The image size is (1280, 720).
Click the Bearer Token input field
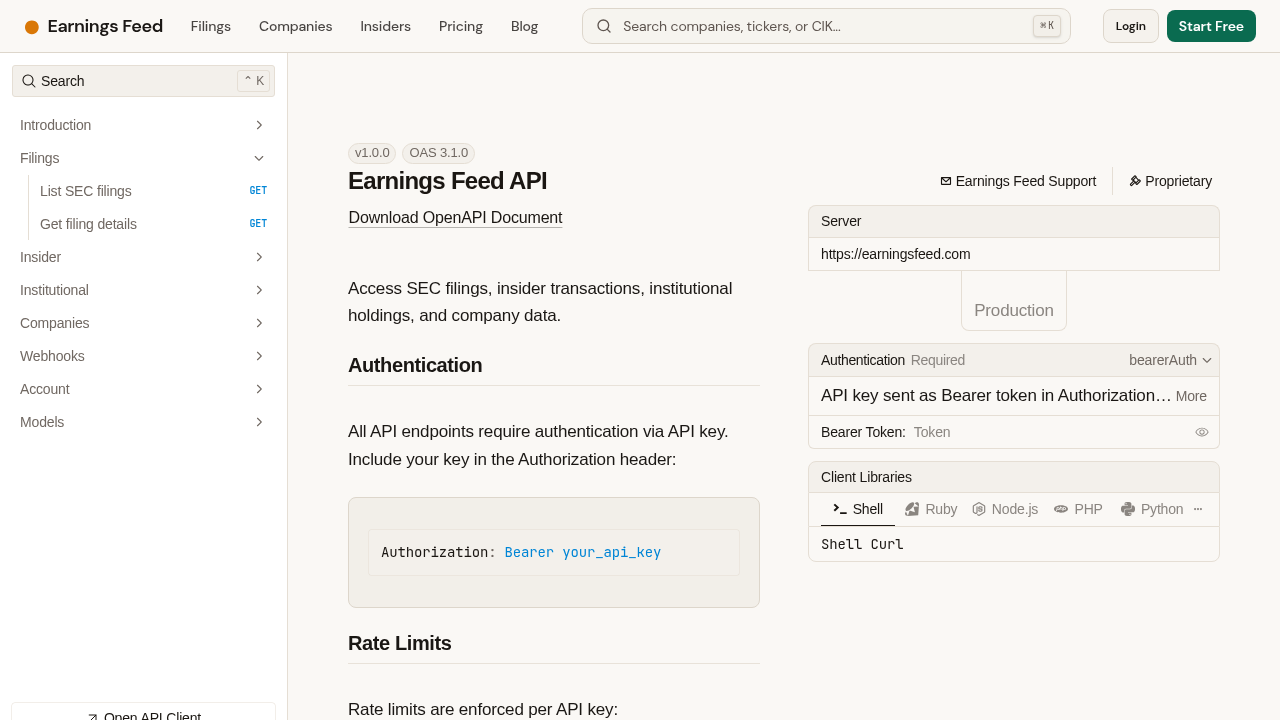tap(1050, 432)
